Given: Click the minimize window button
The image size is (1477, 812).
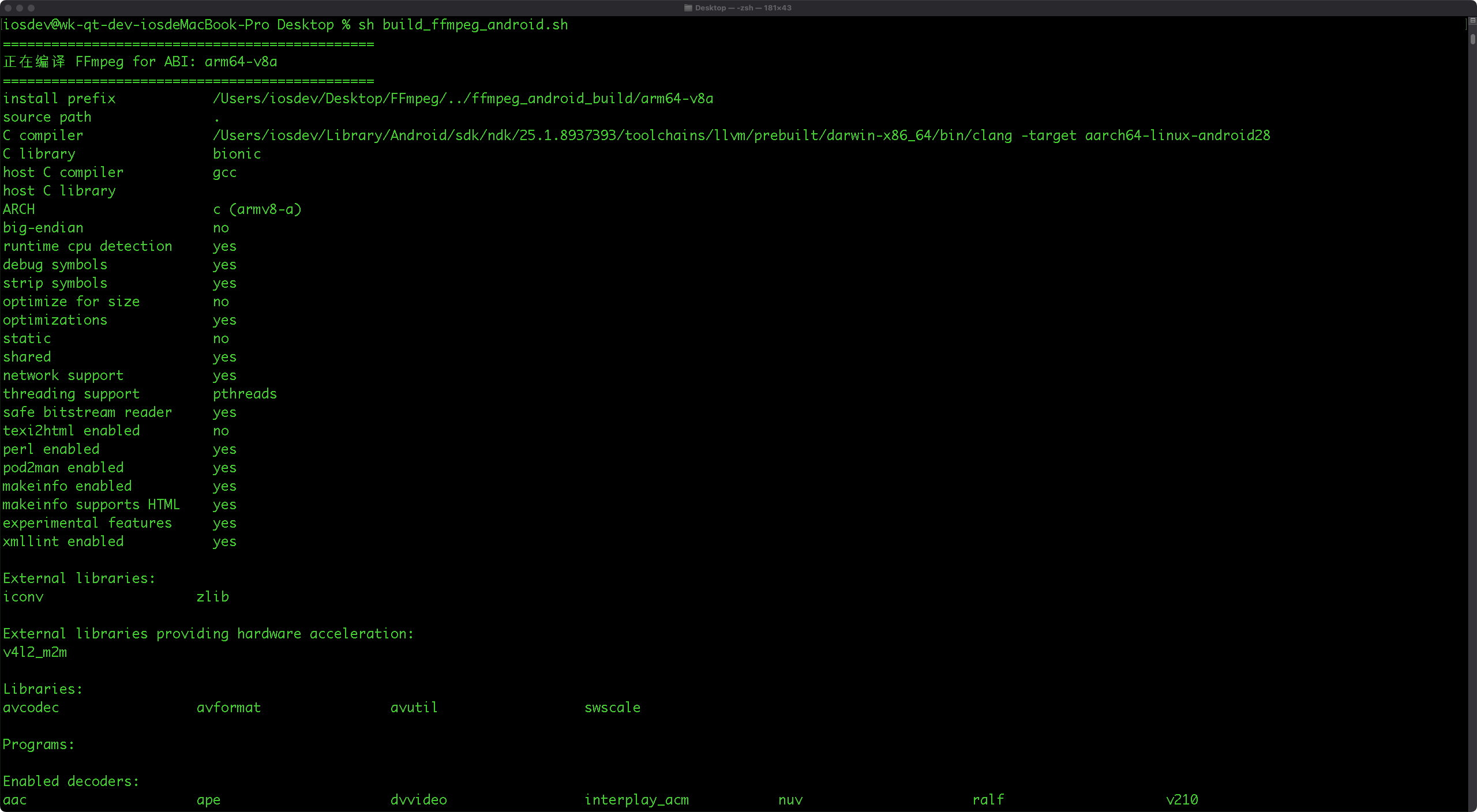Looking at the screenshot, I should tap(20, 8).
